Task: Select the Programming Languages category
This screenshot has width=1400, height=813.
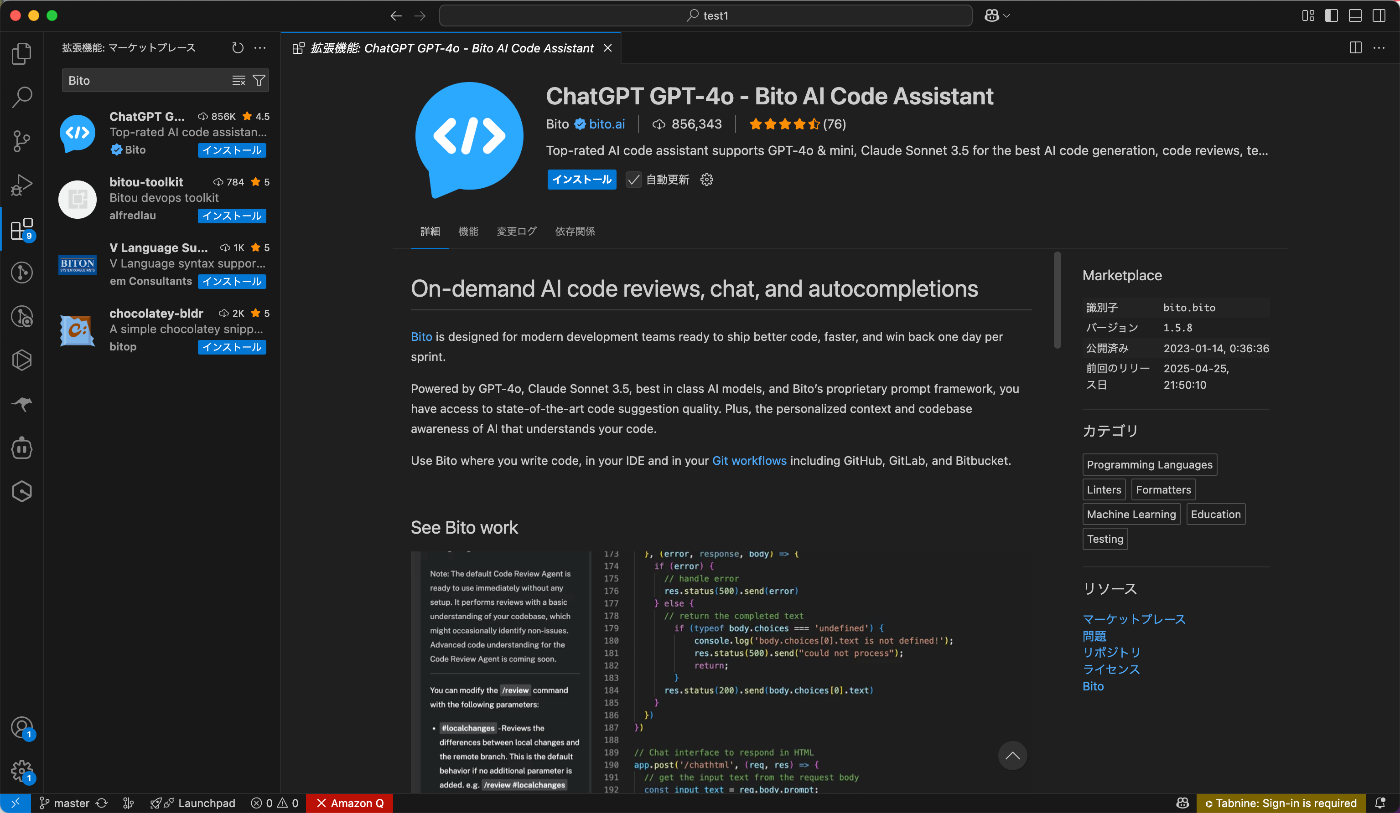Action: click(x=1150, y=465)
